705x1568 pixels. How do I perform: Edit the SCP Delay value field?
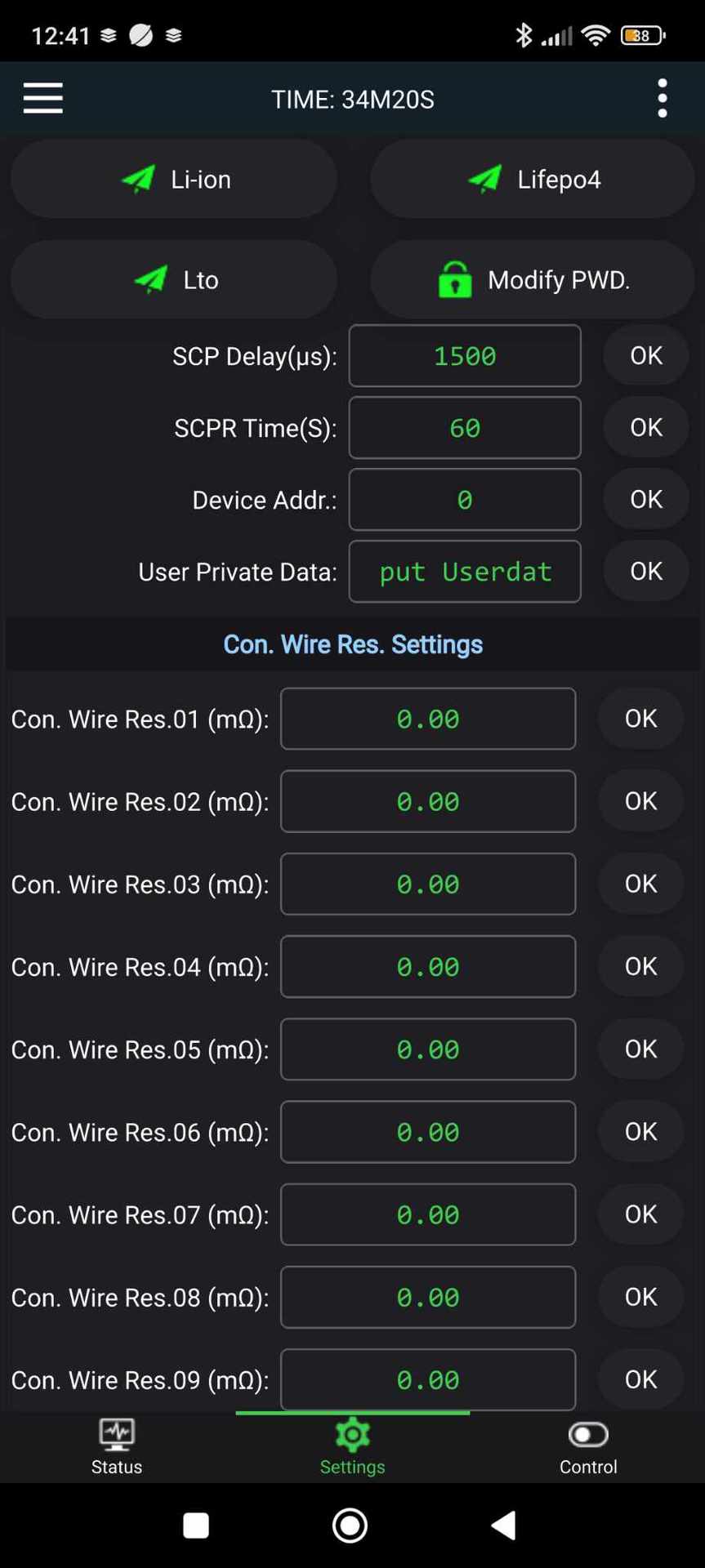(x=465, y=356)
